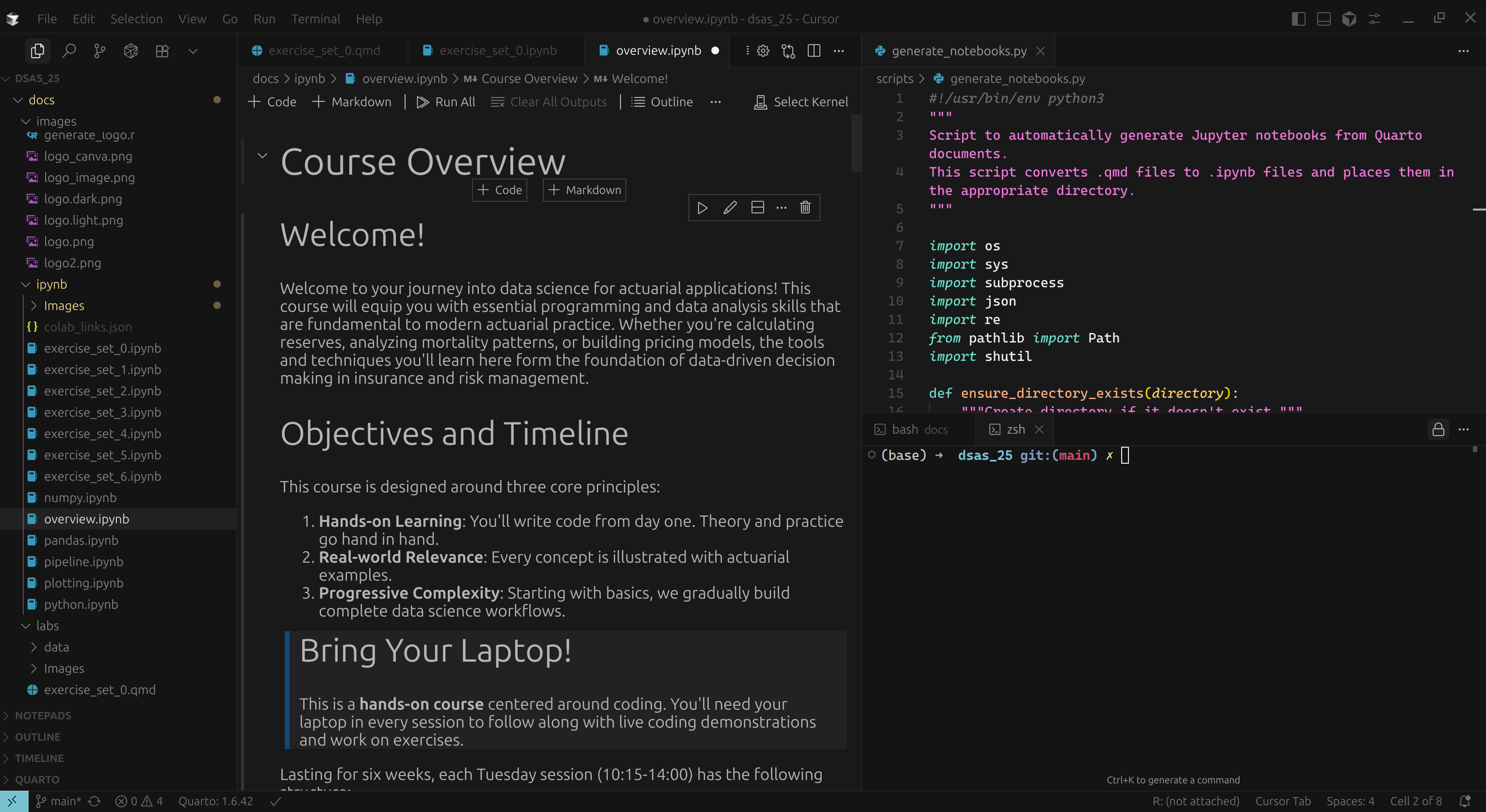Open the Source Control view icon
1486x812 pixels.
[100, 51]
